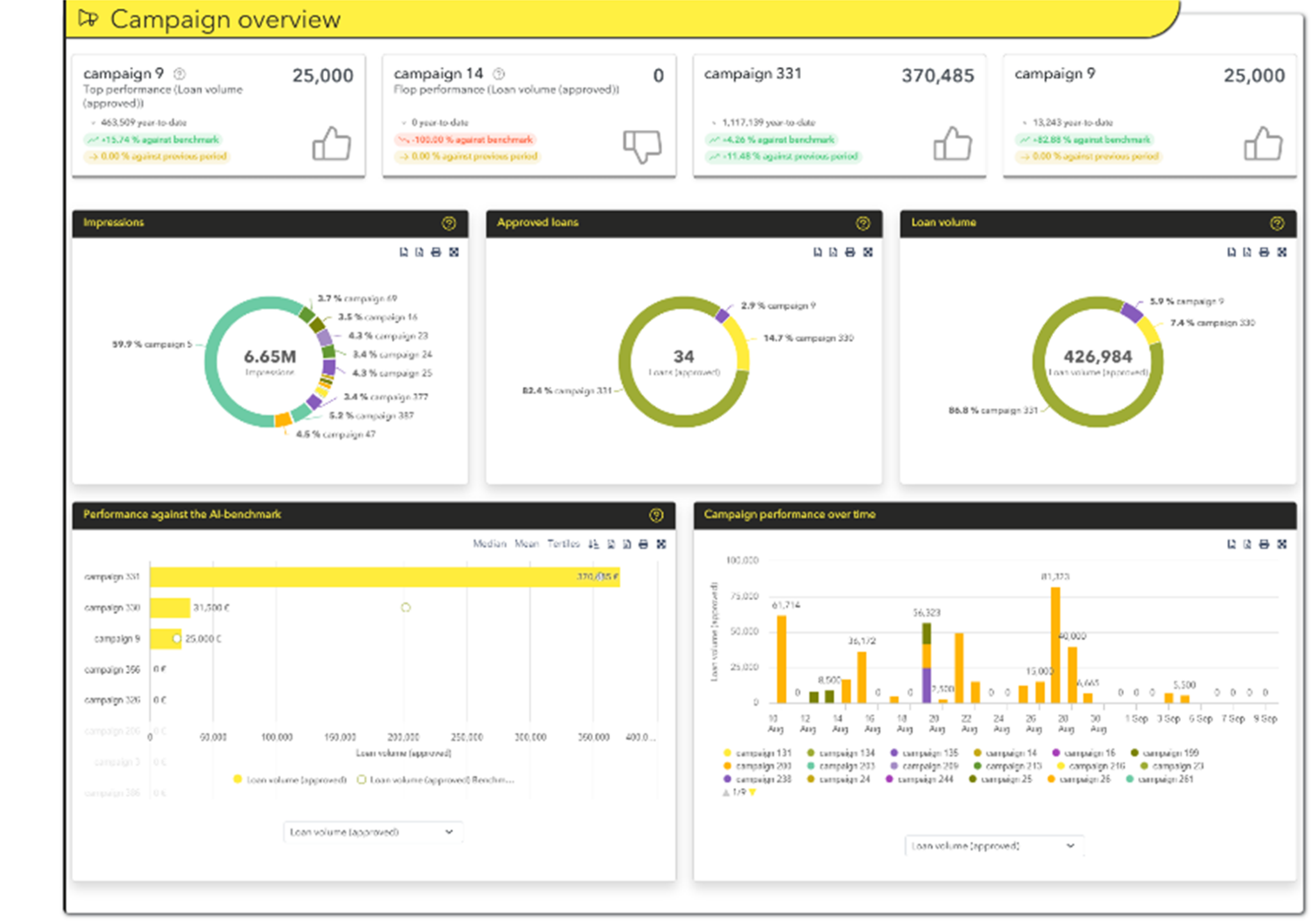Click Mean benchmark option
Viewport: 1311px width, 924px height.
pyautogui.click(x=526, y=544)
